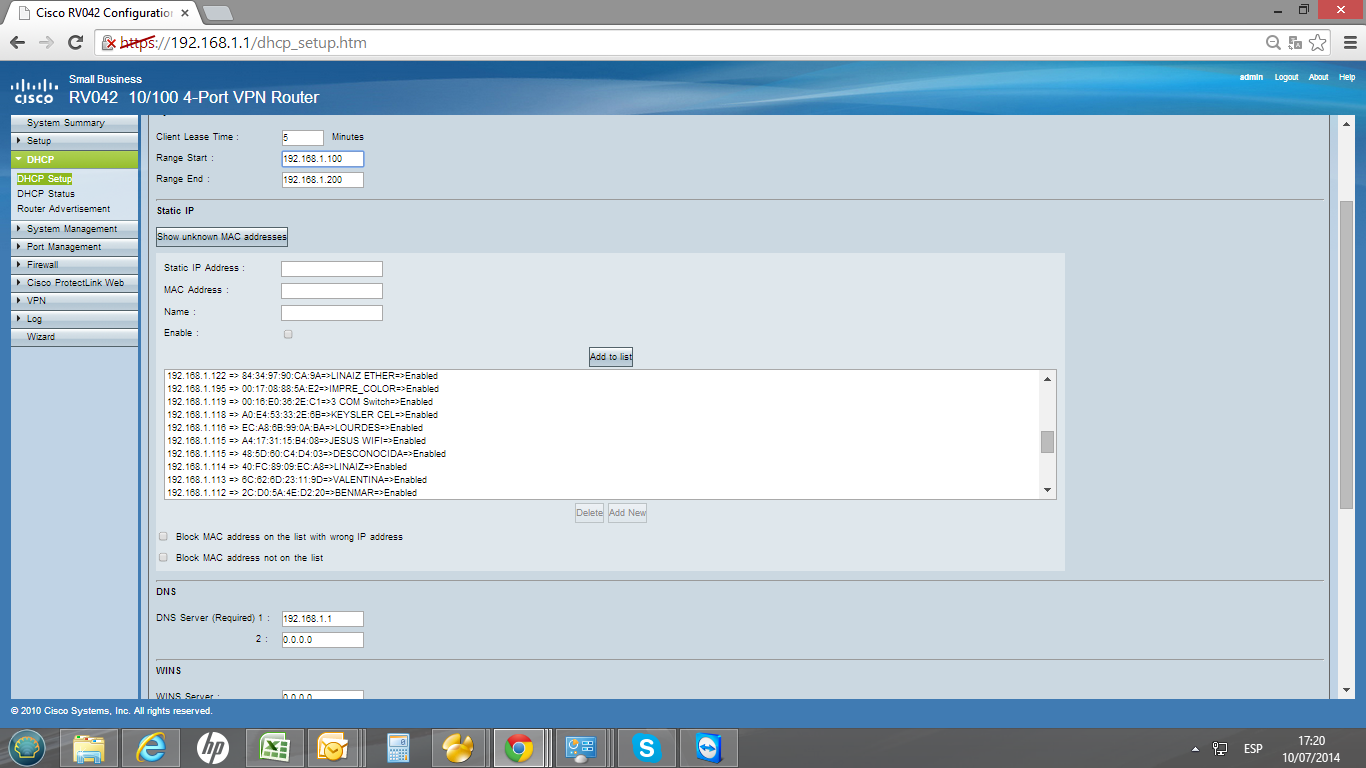
Task: Open the Help link in header
Action: tap(1347, 77)
